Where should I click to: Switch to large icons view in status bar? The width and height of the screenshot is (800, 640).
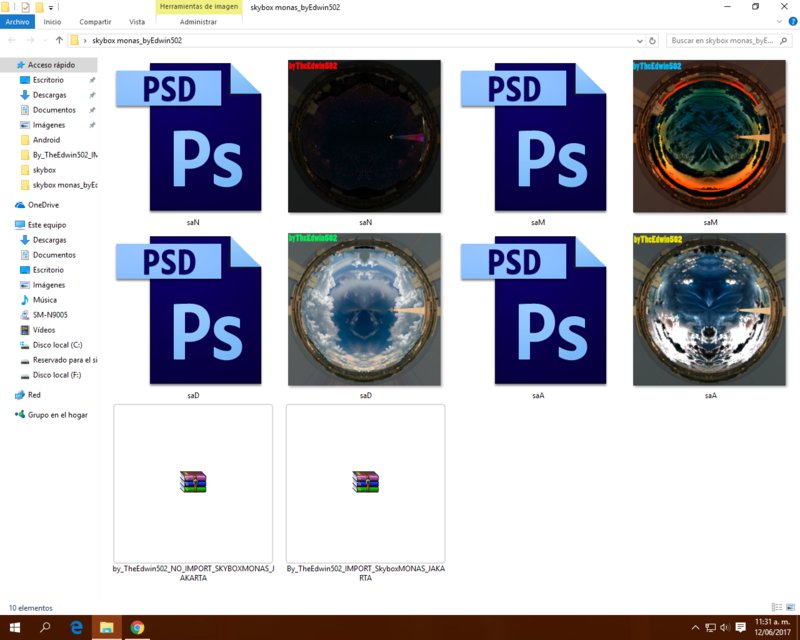(790, 607)
